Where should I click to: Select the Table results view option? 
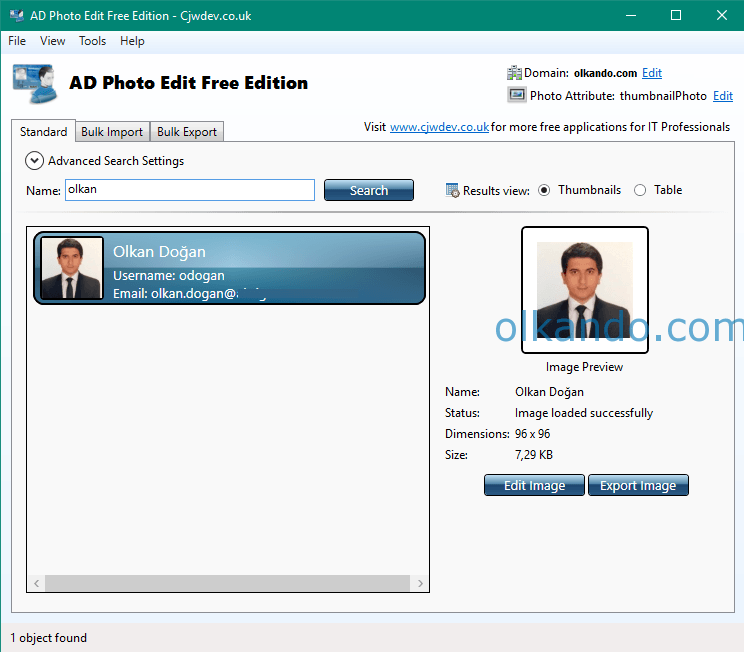coord(640,190)
